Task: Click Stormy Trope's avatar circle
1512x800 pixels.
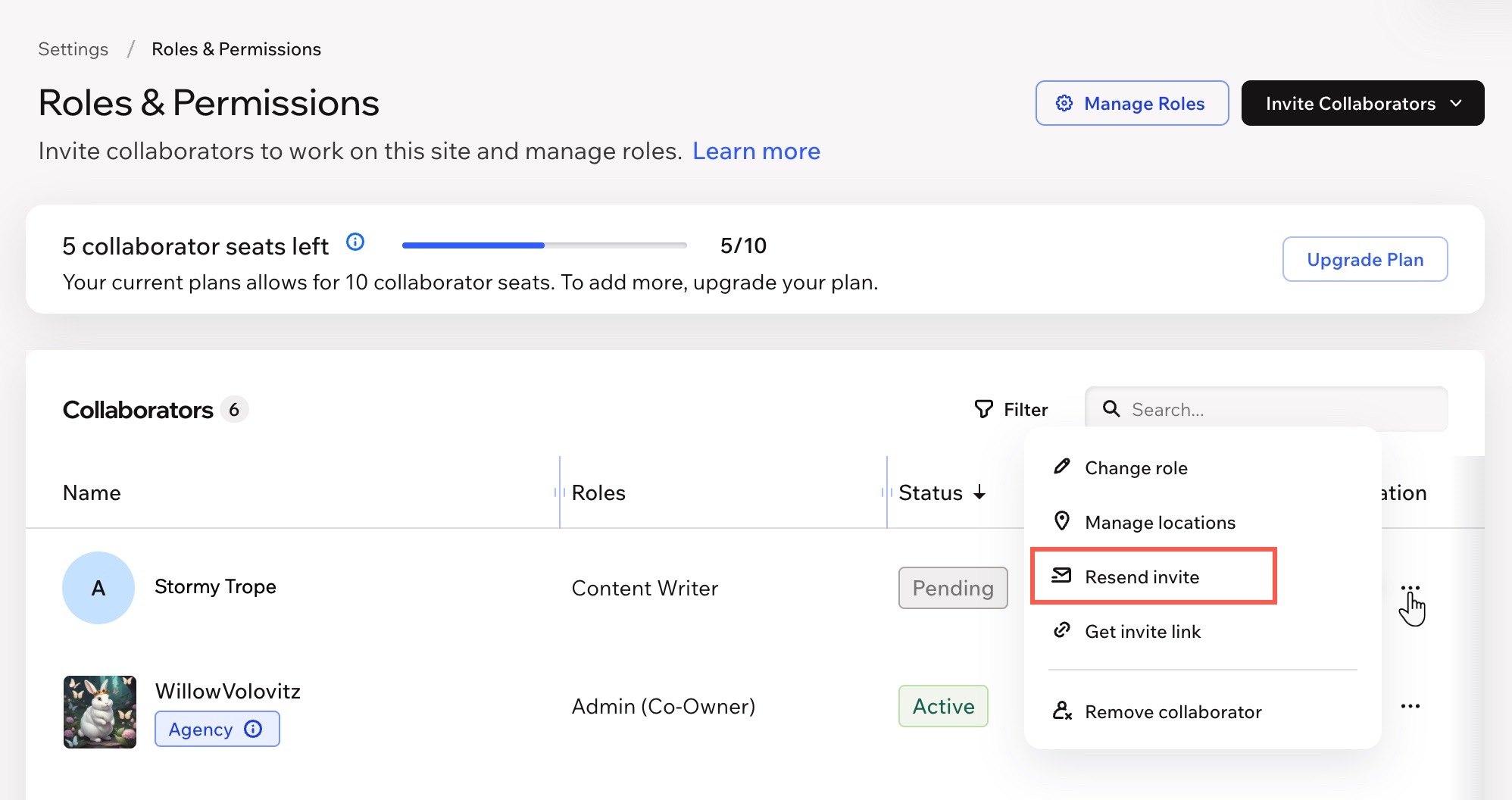Action: [x=98, y=588]
